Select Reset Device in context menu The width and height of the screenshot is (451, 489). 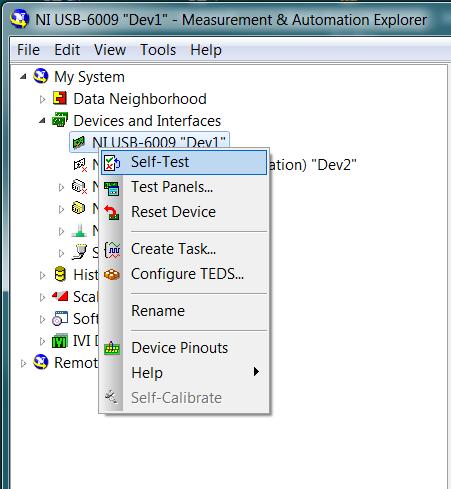[184, 212]
